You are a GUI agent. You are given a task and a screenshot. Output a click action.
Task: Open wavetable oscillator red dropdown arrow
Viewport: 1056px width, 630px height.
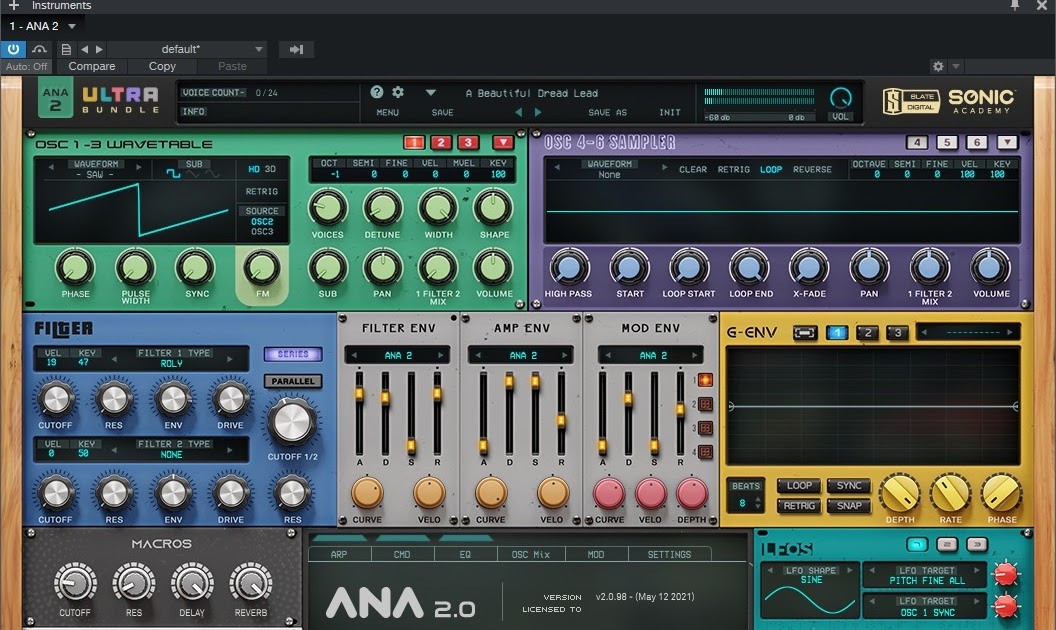pos(502,143)
